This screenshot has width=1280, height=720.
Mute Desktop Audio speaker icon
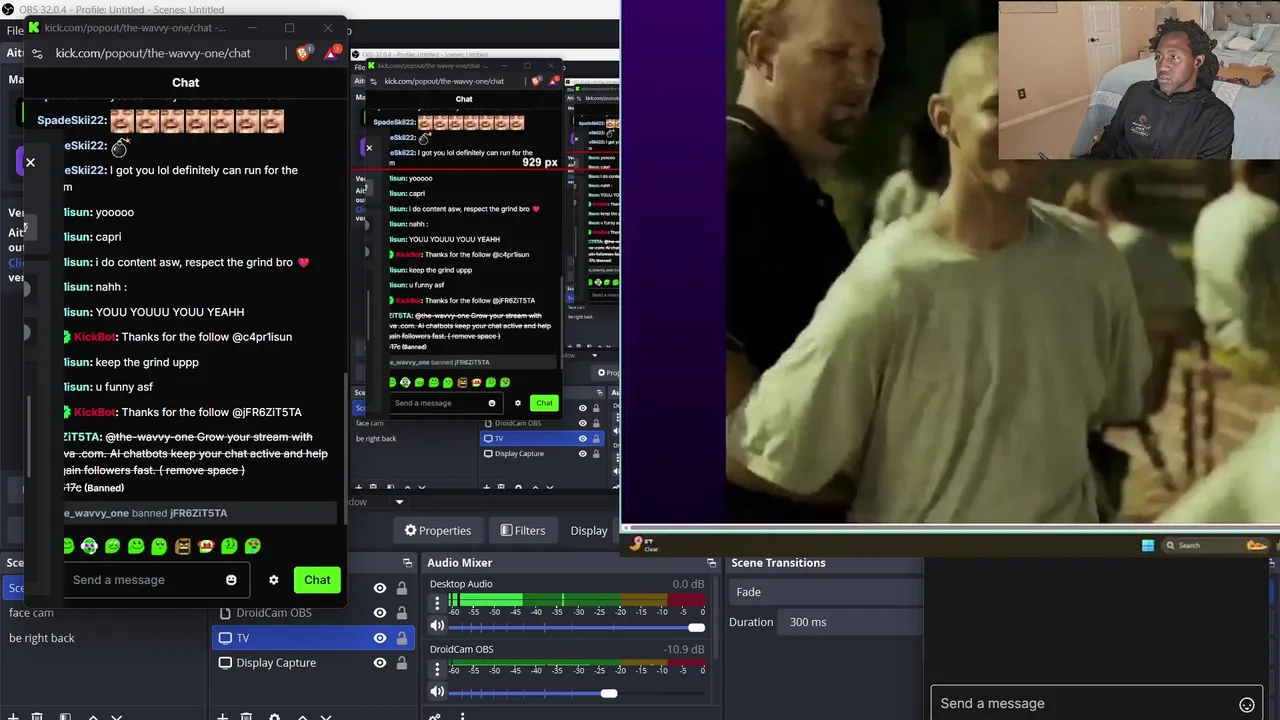click(437, 626)
